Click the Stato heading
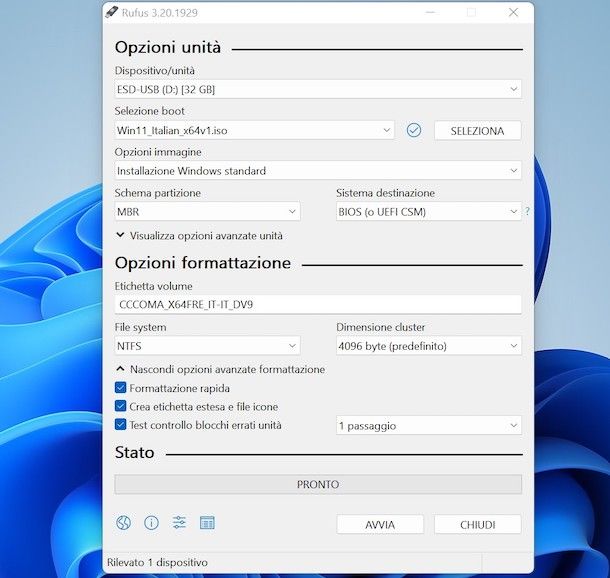This screenshot has width=610, height=578. coord(135,452)
